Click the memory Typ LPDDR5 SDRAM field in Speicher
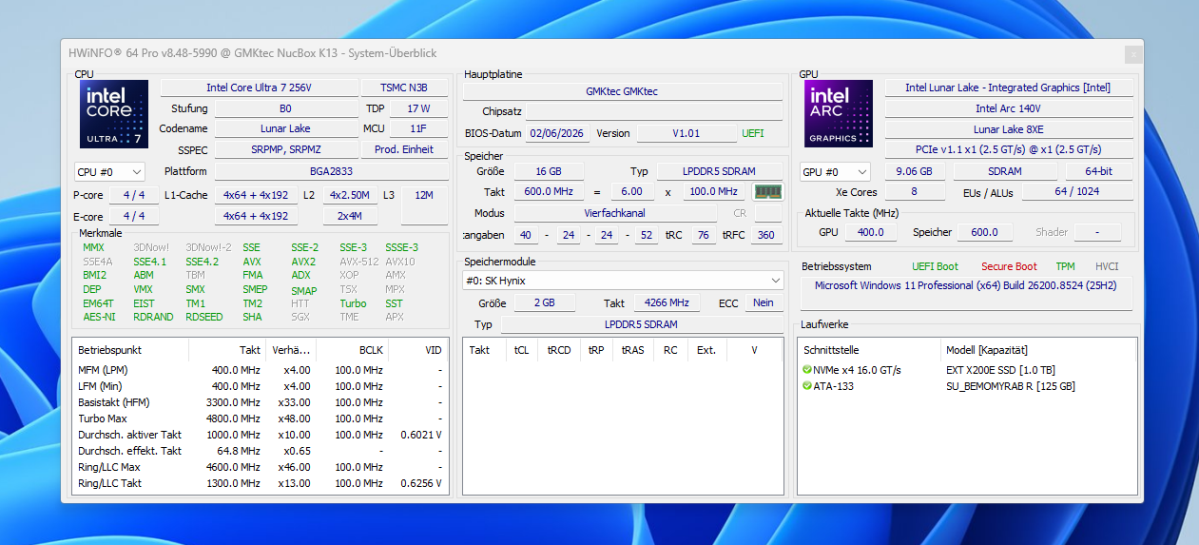The width and height of the screenshot is (1199, 545). 720,171
